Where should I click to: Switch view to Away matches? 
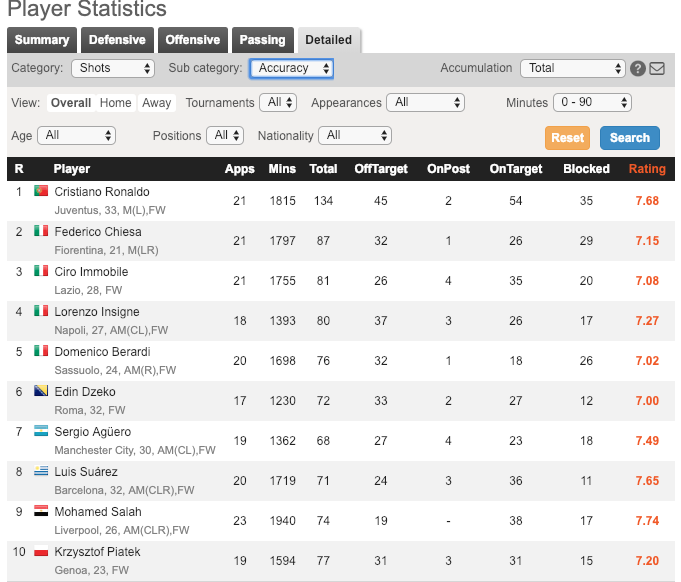click(x=157, y=103)
